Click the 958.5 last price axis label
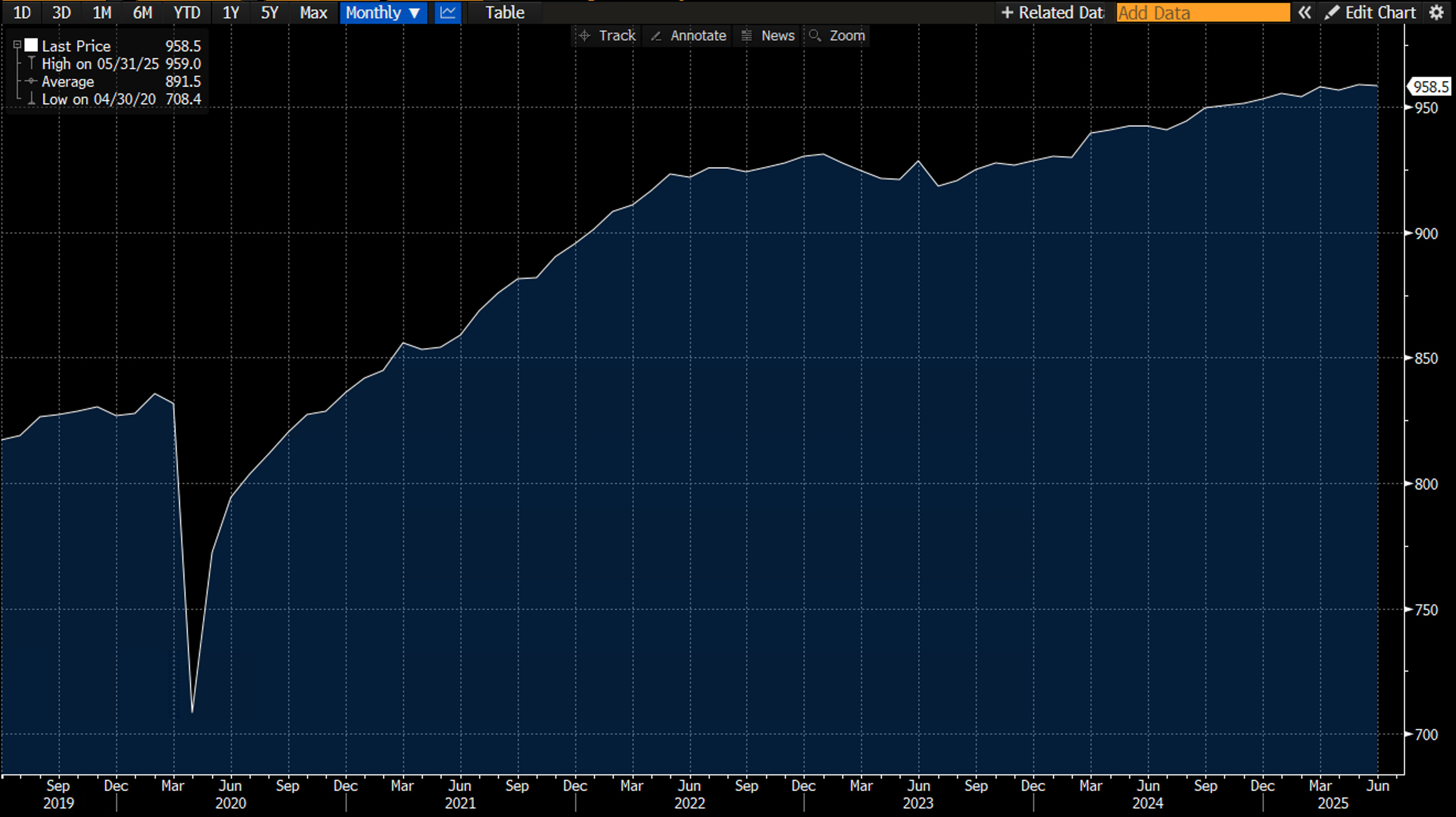1456x817 pixels. pos(1430,87)
